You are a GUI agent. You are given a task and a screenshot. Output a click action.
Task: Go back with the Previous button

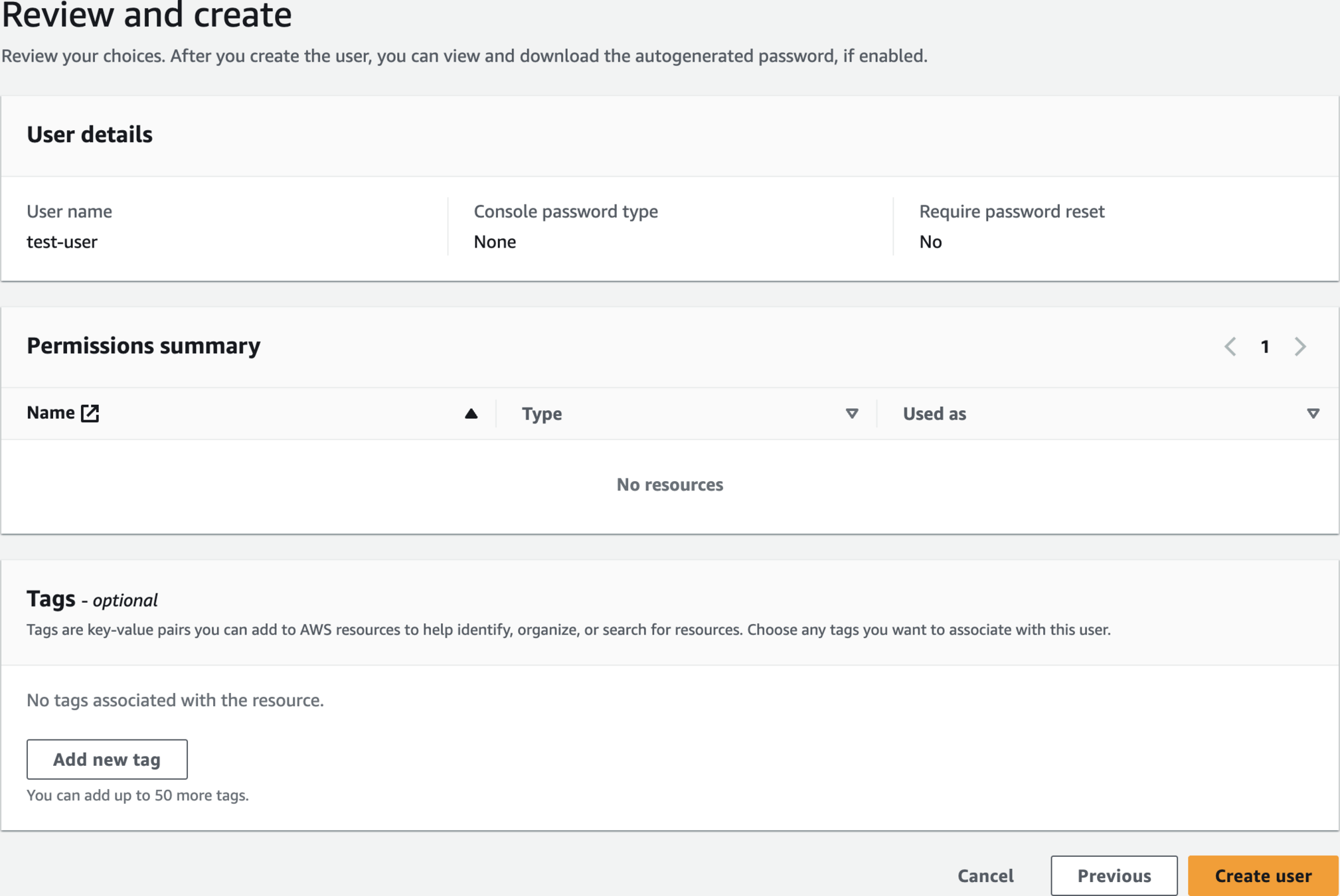(1114, 875)
